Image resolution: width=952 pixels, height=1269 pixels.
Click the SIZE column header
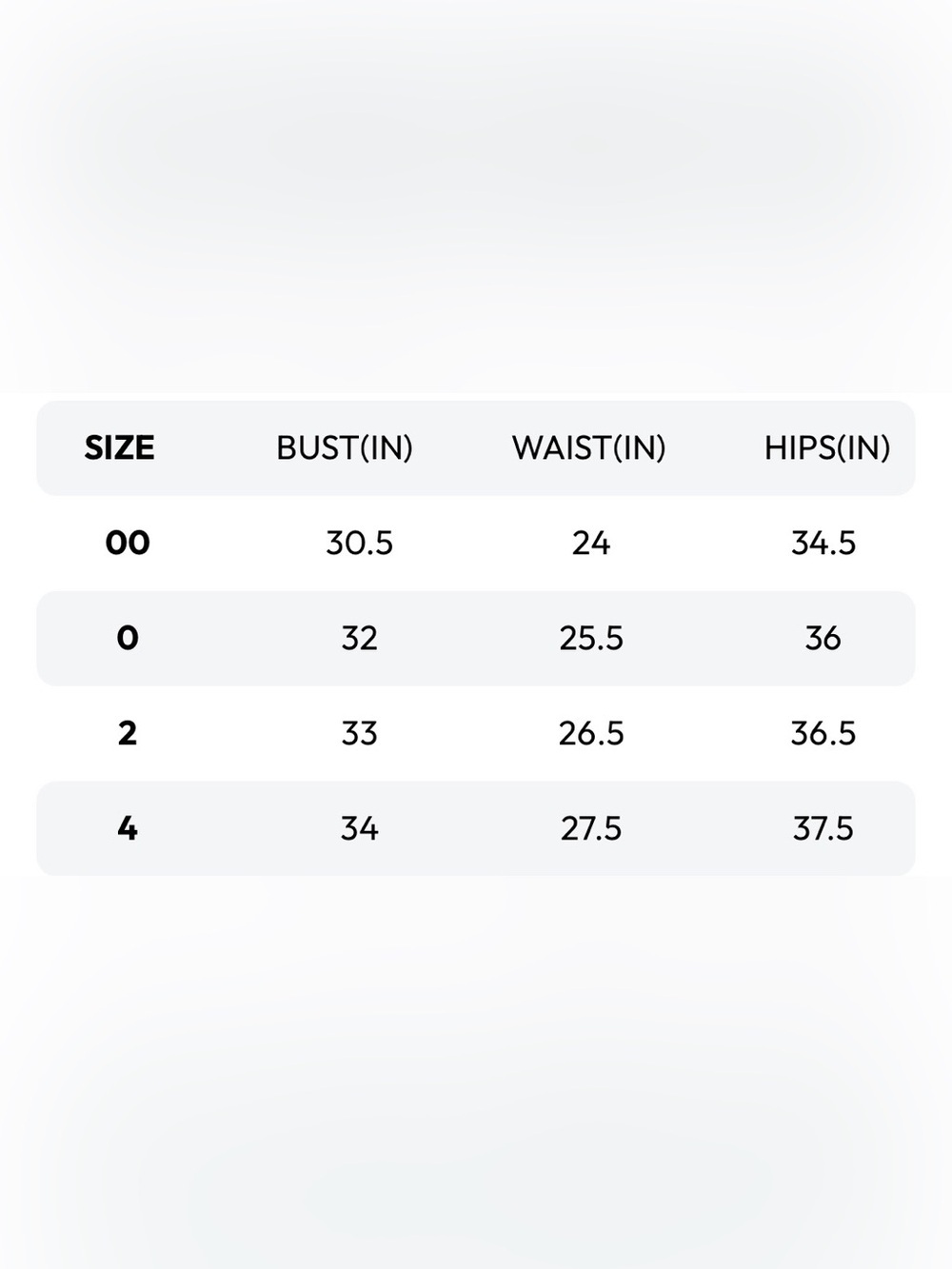coord(119,447)
